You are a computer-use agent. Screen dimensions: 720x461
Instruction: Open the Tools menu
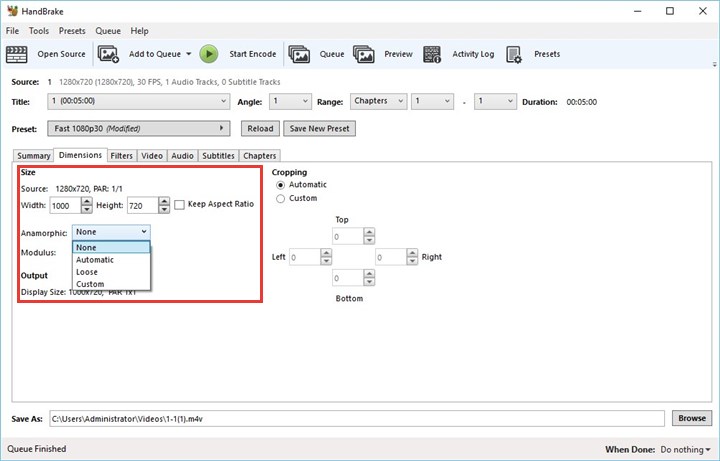[x=39, y=31]
